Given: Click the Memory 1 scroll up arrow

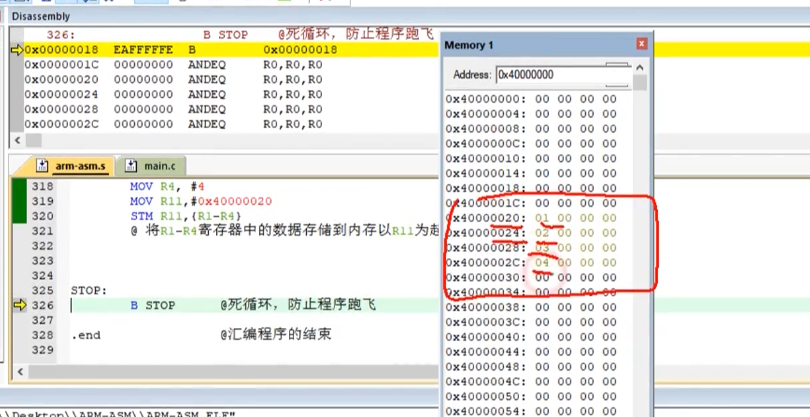Looking at the screenshot, I should pos(640,67).
